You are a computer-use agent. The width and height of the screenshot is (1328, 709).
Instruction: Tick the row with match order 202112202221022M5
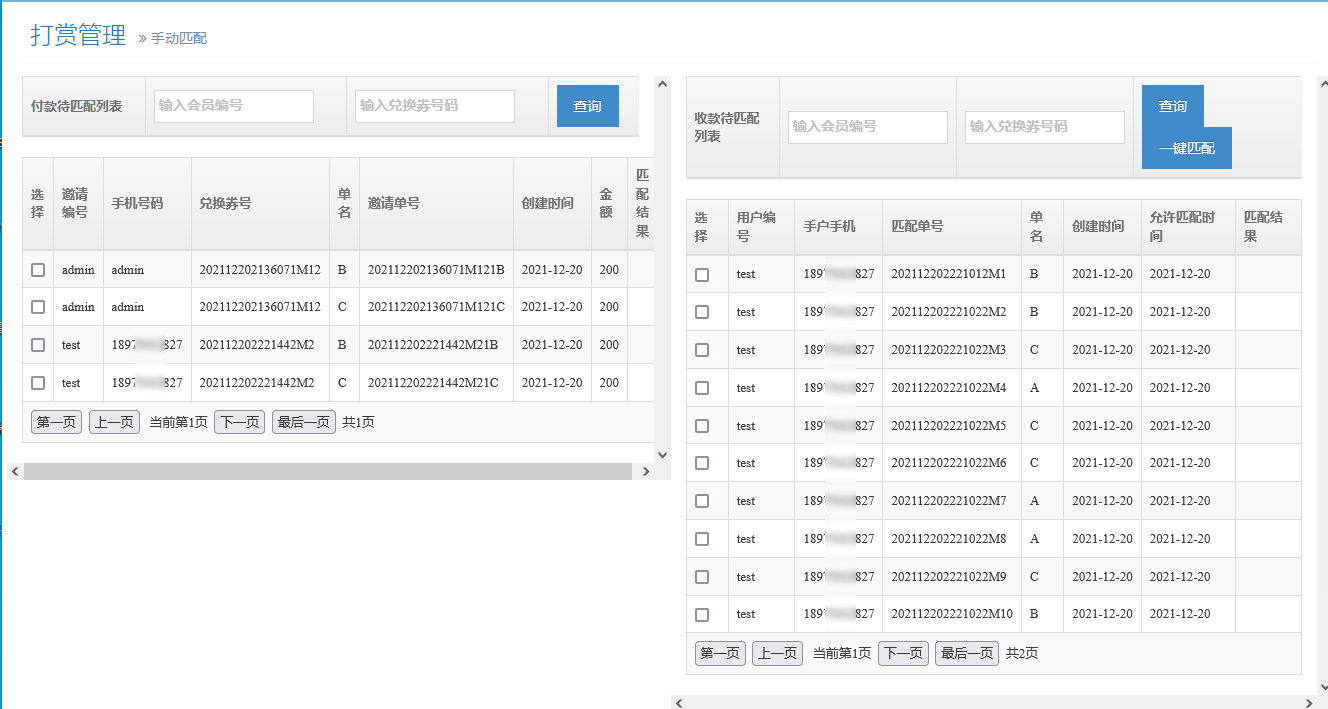pyautogui.click(x=702, y=426)
